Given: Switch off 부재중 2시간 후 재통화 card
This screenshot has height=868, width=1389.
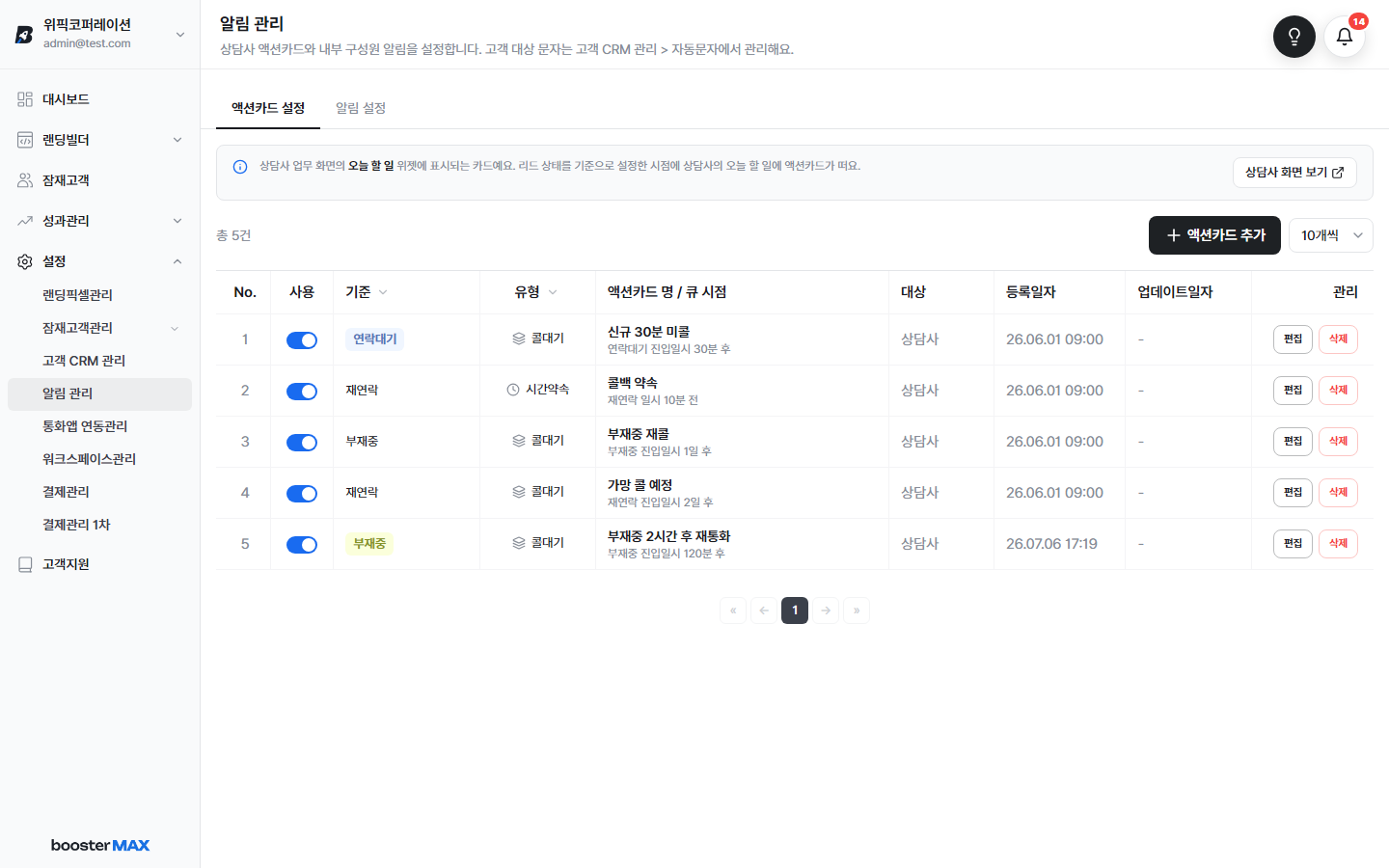Looking at the screenshot, I should pos(302,544).
